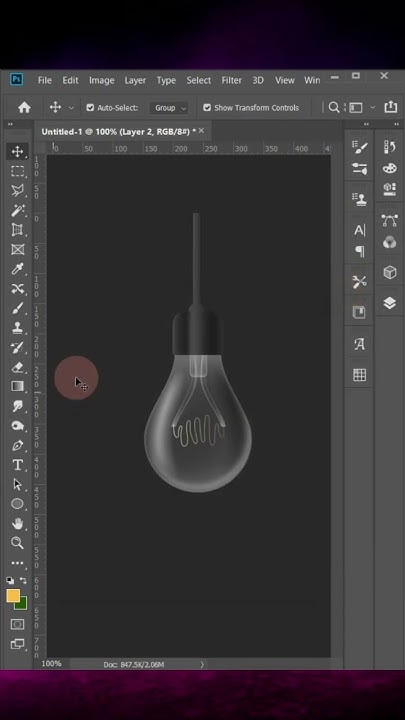Open the Swatches palette panel
This screenshot has height=720, width=405.
[x=390, y=168]
